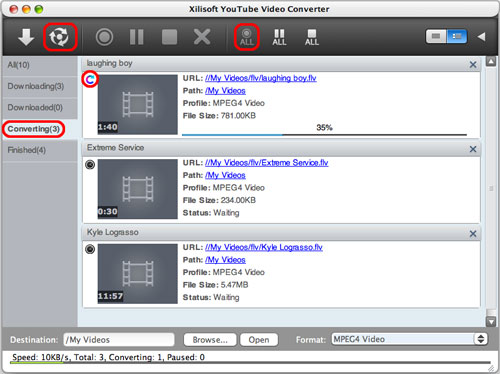The height and width of the screenshot is (374, 500).
Task: Click the File Size 234.00KB text
Action: coord(219,200)
